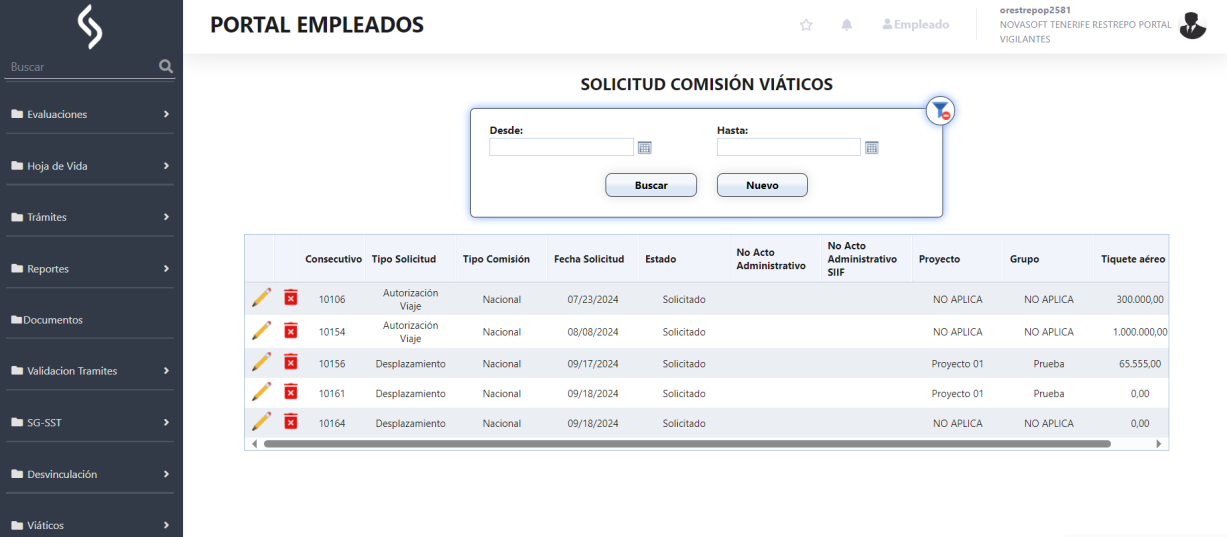Viewport: 1227px width, 537px height.
Task: Focus the Hasta date field
Action: coord(789,147)
